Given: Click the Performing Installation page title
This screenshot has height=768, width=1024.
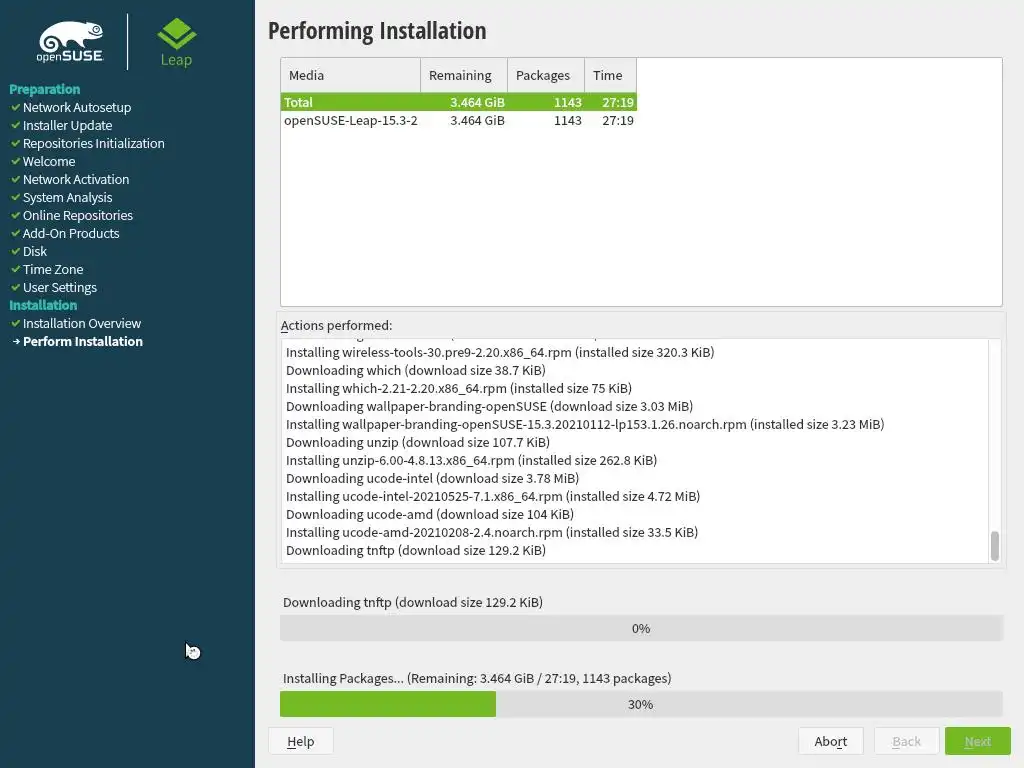Looking at the screenshot, I should tap(377, 31).
